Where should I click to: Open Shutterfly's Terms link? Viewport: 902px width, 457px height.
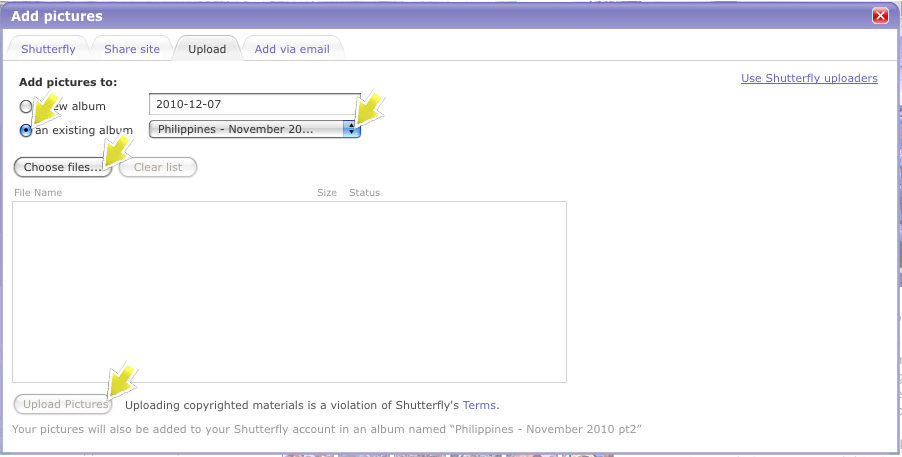click(x=479, y=405)
